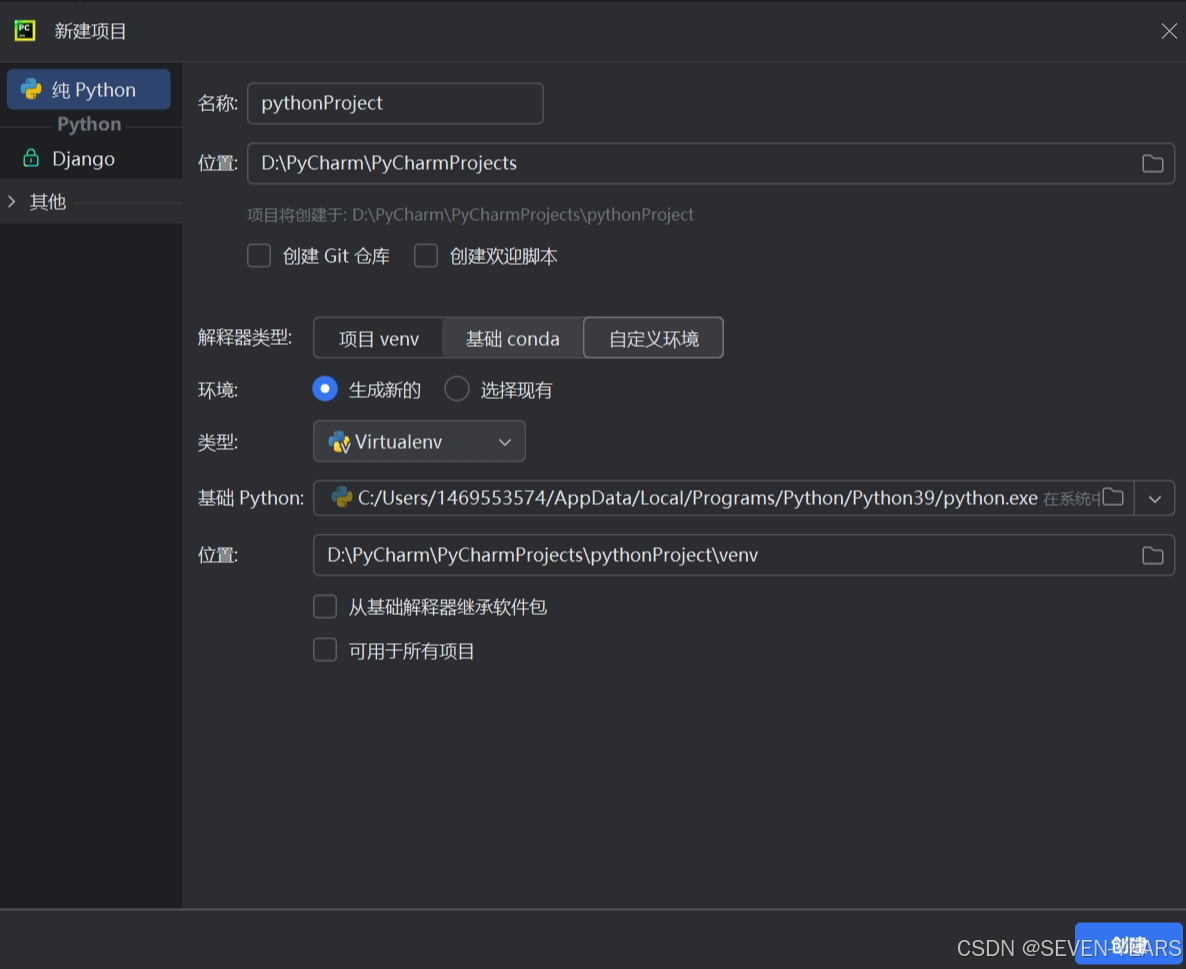Close the 新建项目 dialog
Image resolution: width=1186 pixels, height=969 pixels.
(1169, 31)
